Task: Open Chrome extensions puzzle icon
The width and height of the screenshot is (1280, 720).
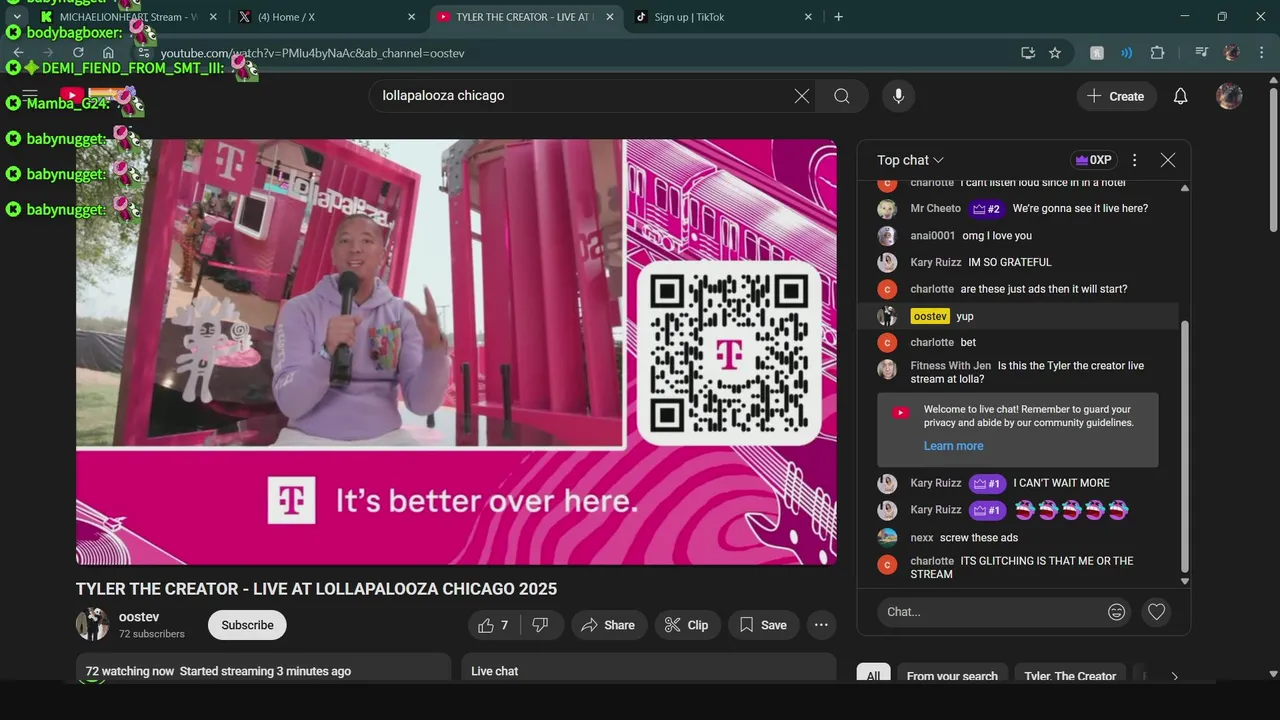Action: coord(1157,53)
